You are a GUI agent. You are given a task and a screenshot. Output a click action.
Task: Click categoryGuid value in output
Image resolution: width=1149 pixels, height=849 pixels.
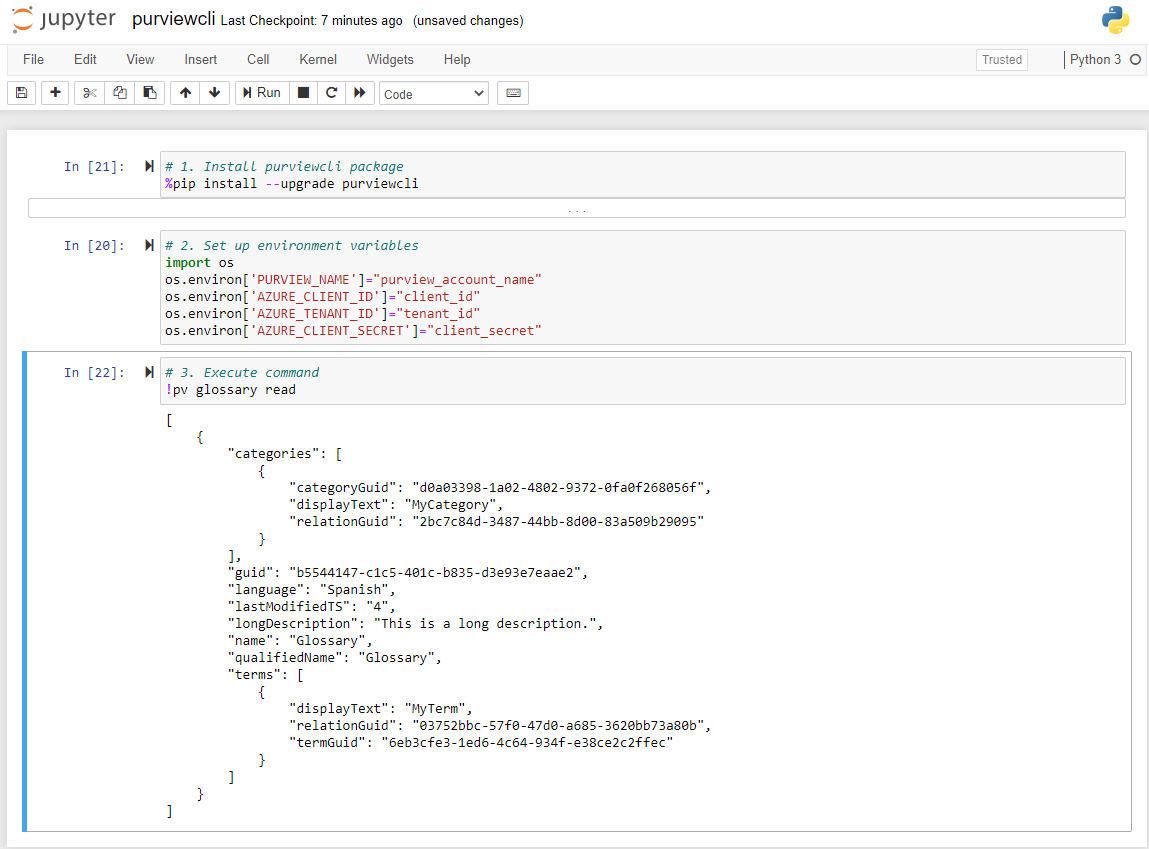(558, 487)
